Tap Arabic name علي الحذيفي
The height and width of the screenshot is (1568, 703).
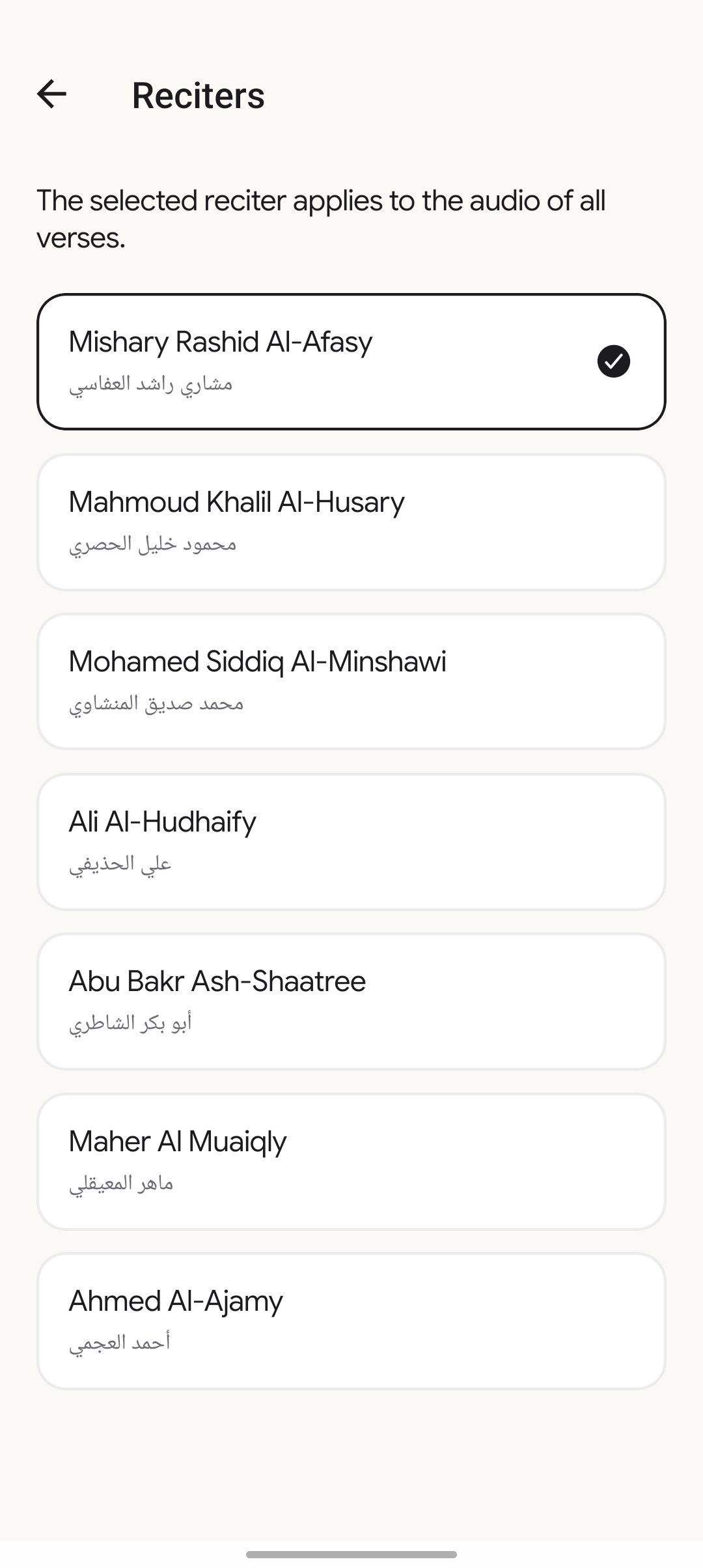pos(120,863)
